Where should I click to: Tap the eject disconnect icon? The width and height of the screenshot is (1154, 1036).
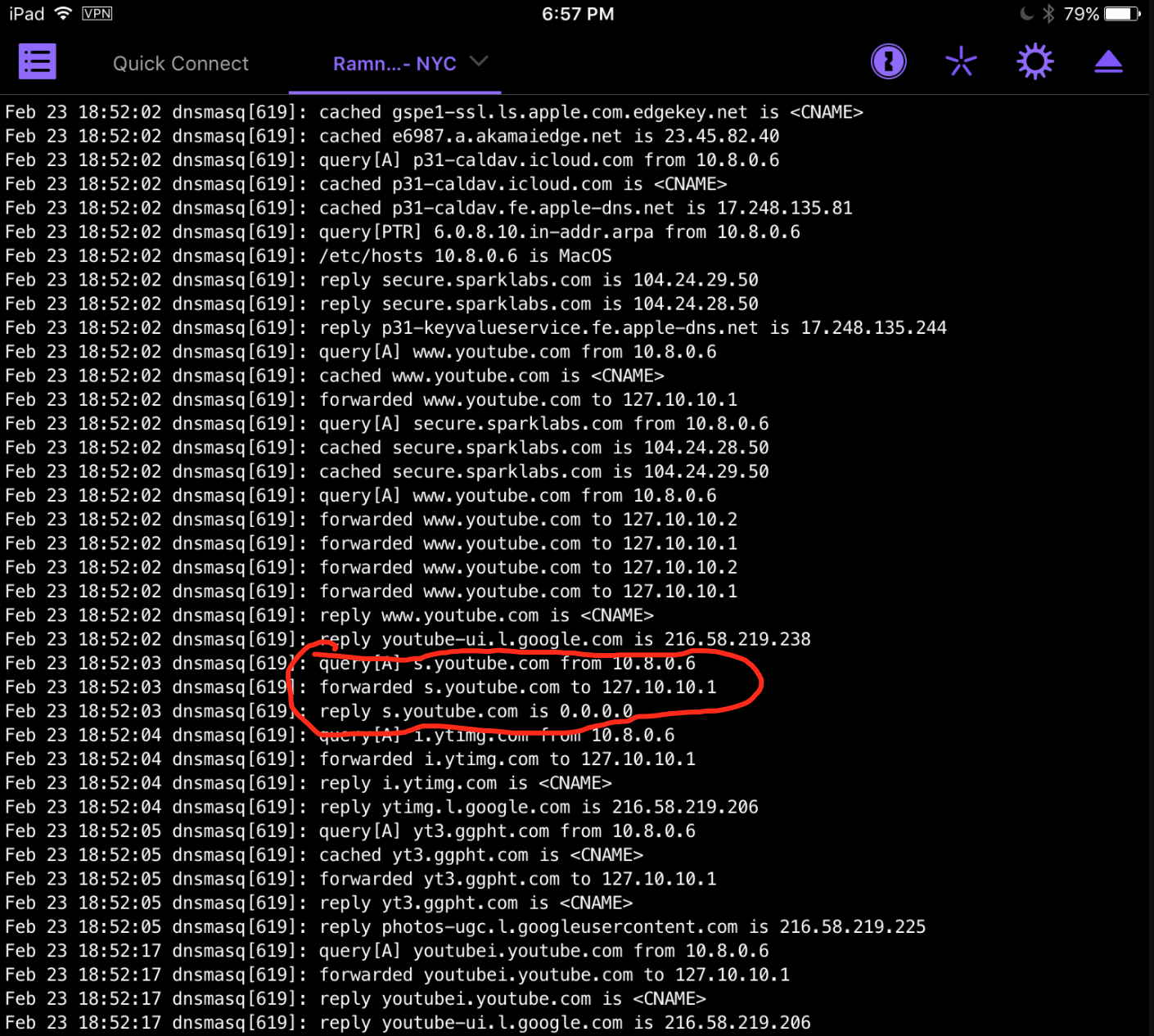pyautogui.click(x=1109, y=61)
